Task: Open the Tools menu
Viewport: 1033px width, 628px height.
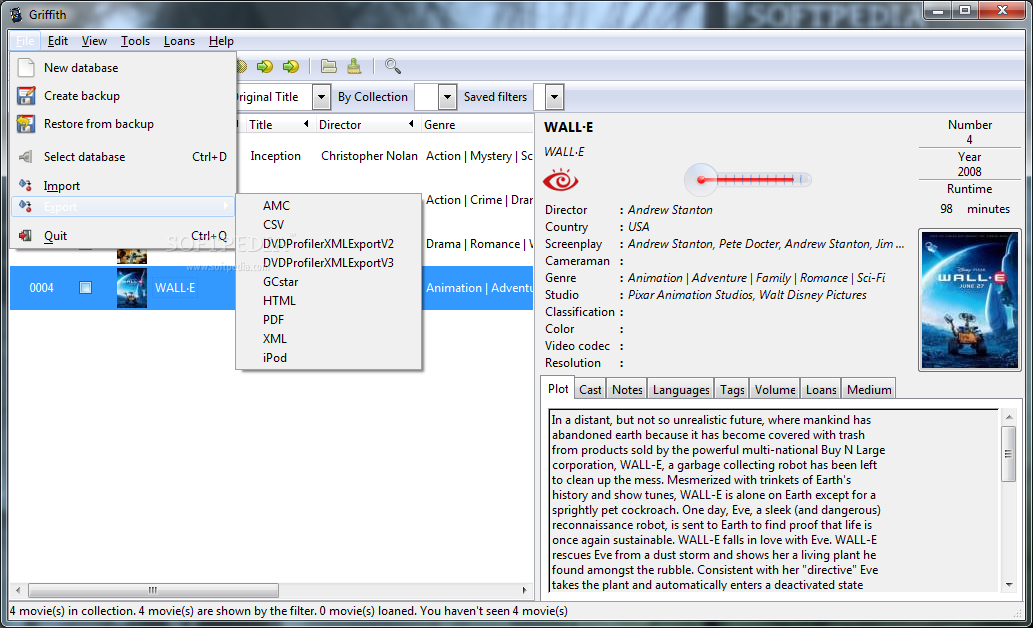Action: coord(135,41)
